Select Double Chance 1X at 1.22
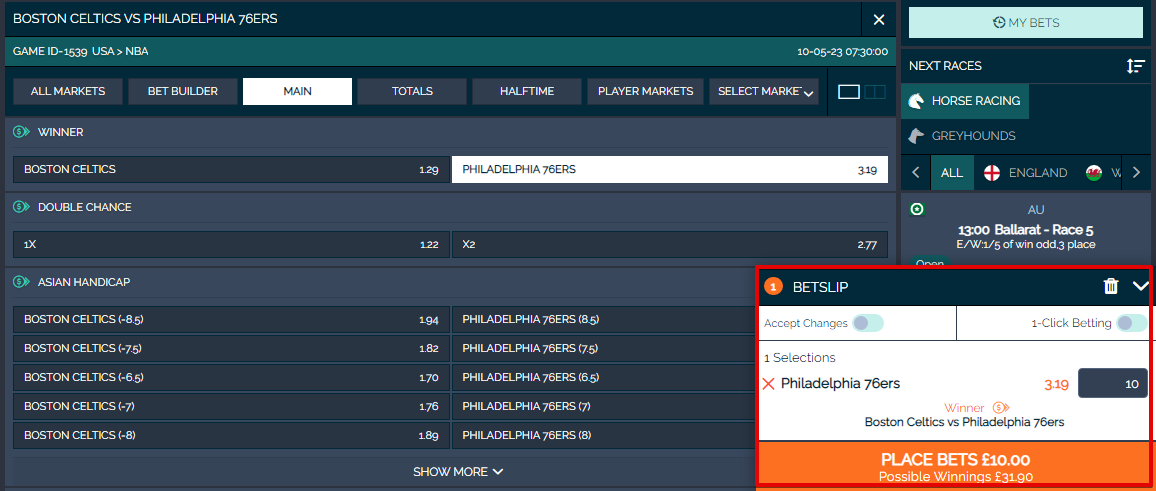The image size is (1156, 491). pyautogui.click(x=231, y=244)
